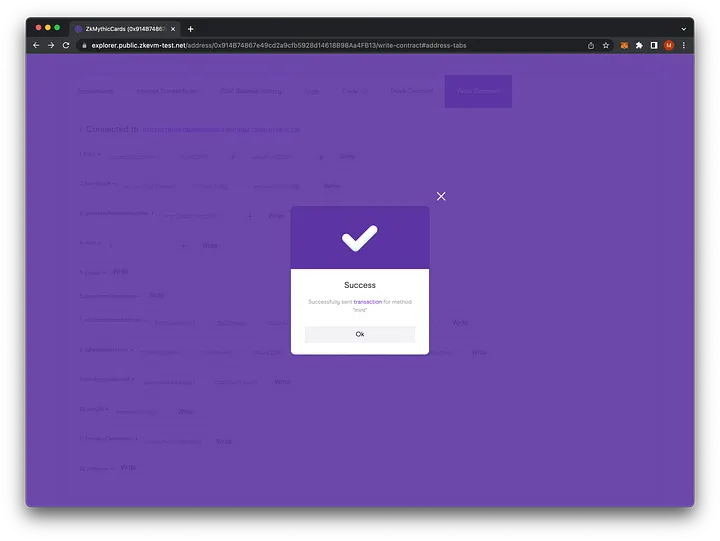Open the MetaMask fox extension
Image resolution: width=720 pixels, height=541 pixels.
point(625,45)
